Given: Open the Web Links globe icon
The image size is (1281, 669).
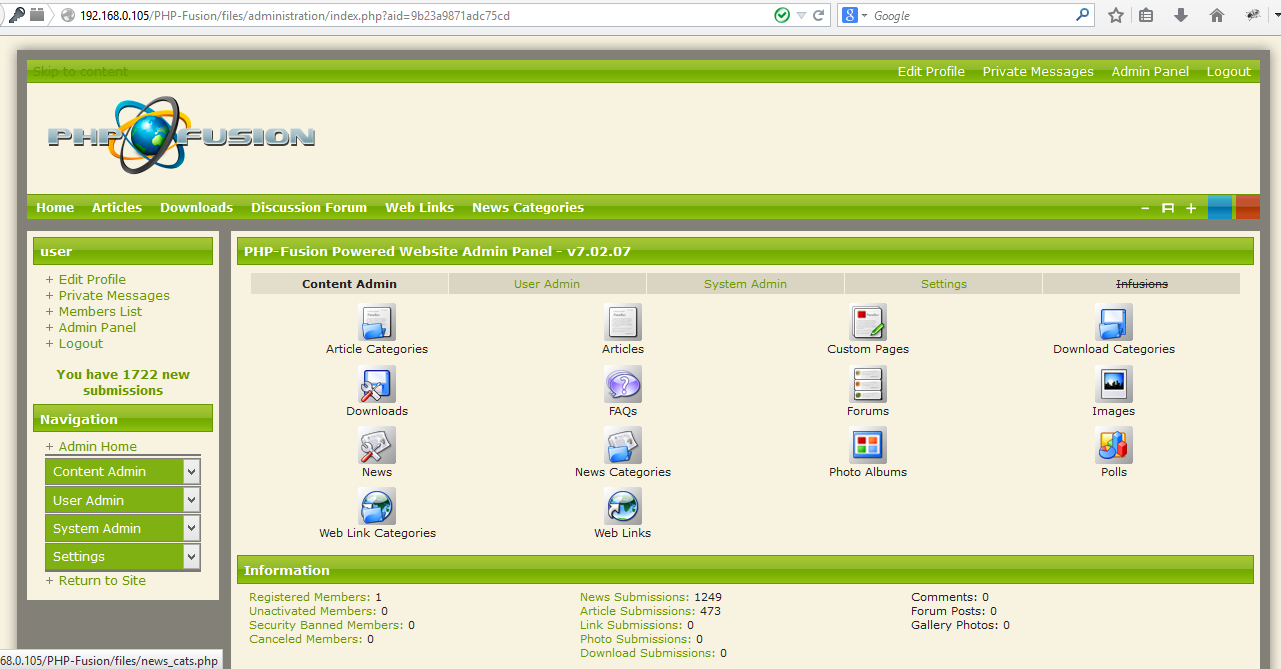Looking at the screenshot, I should click(x=623, y=507).
